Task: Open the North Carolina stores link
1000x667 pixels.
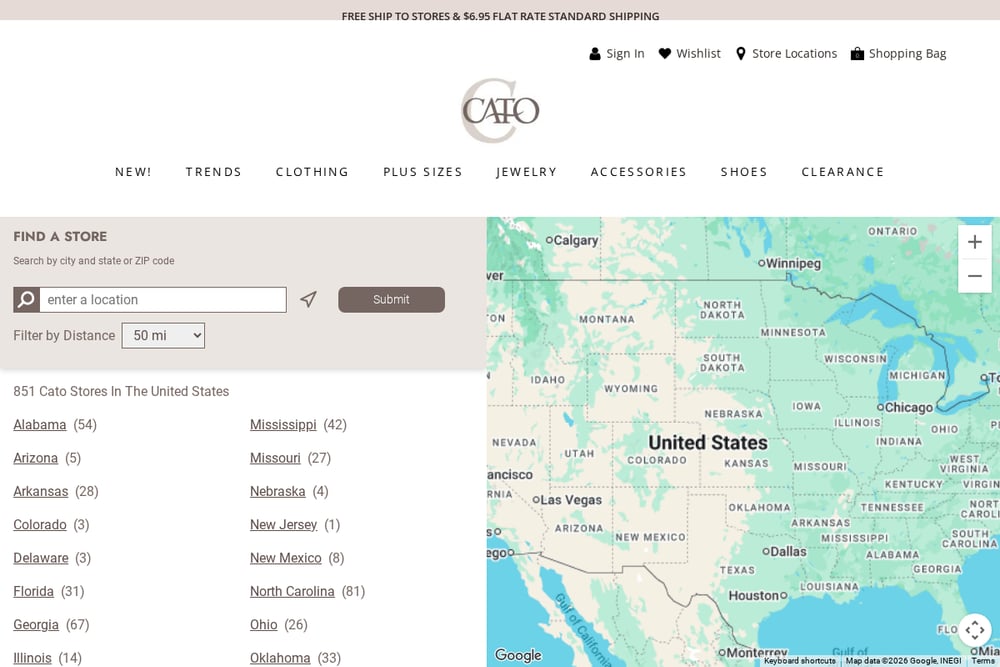Action: 292,591
